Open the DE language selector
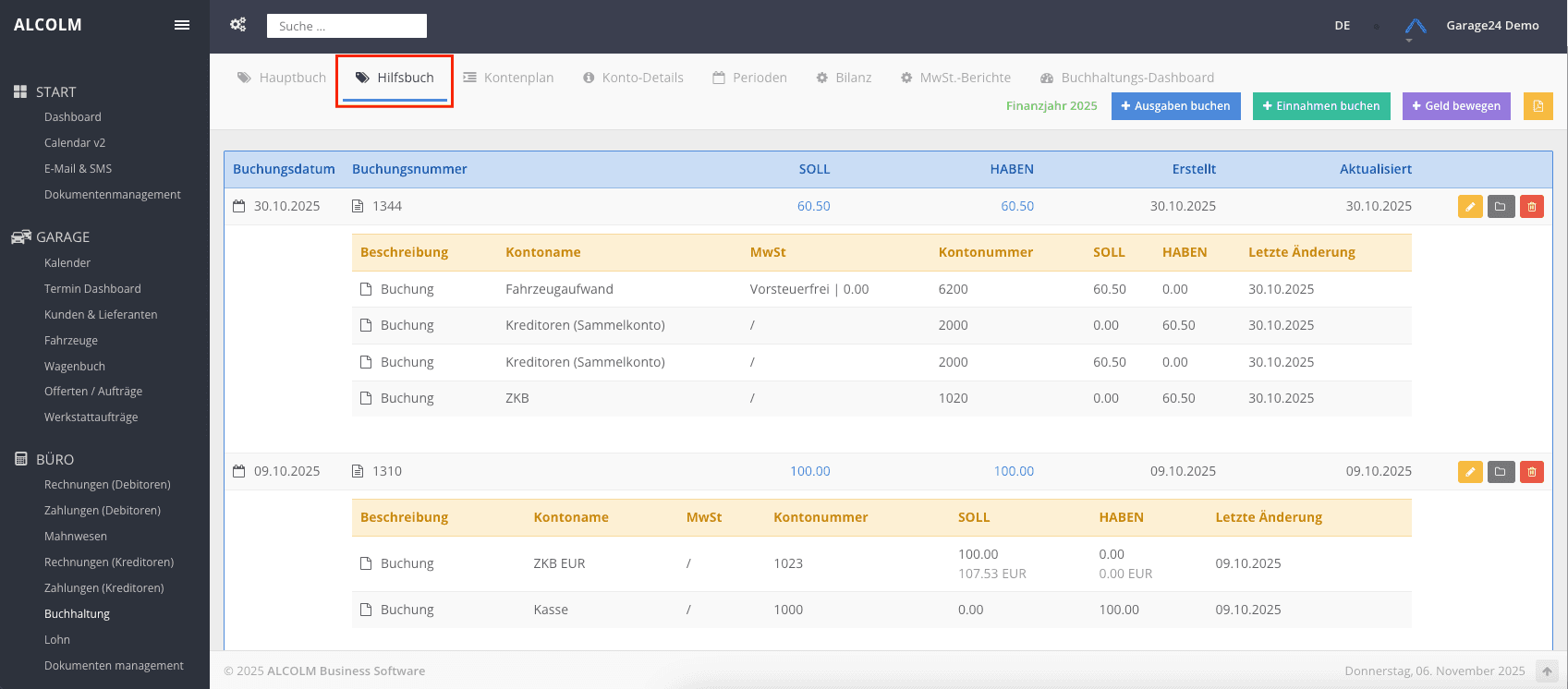 1343,26
